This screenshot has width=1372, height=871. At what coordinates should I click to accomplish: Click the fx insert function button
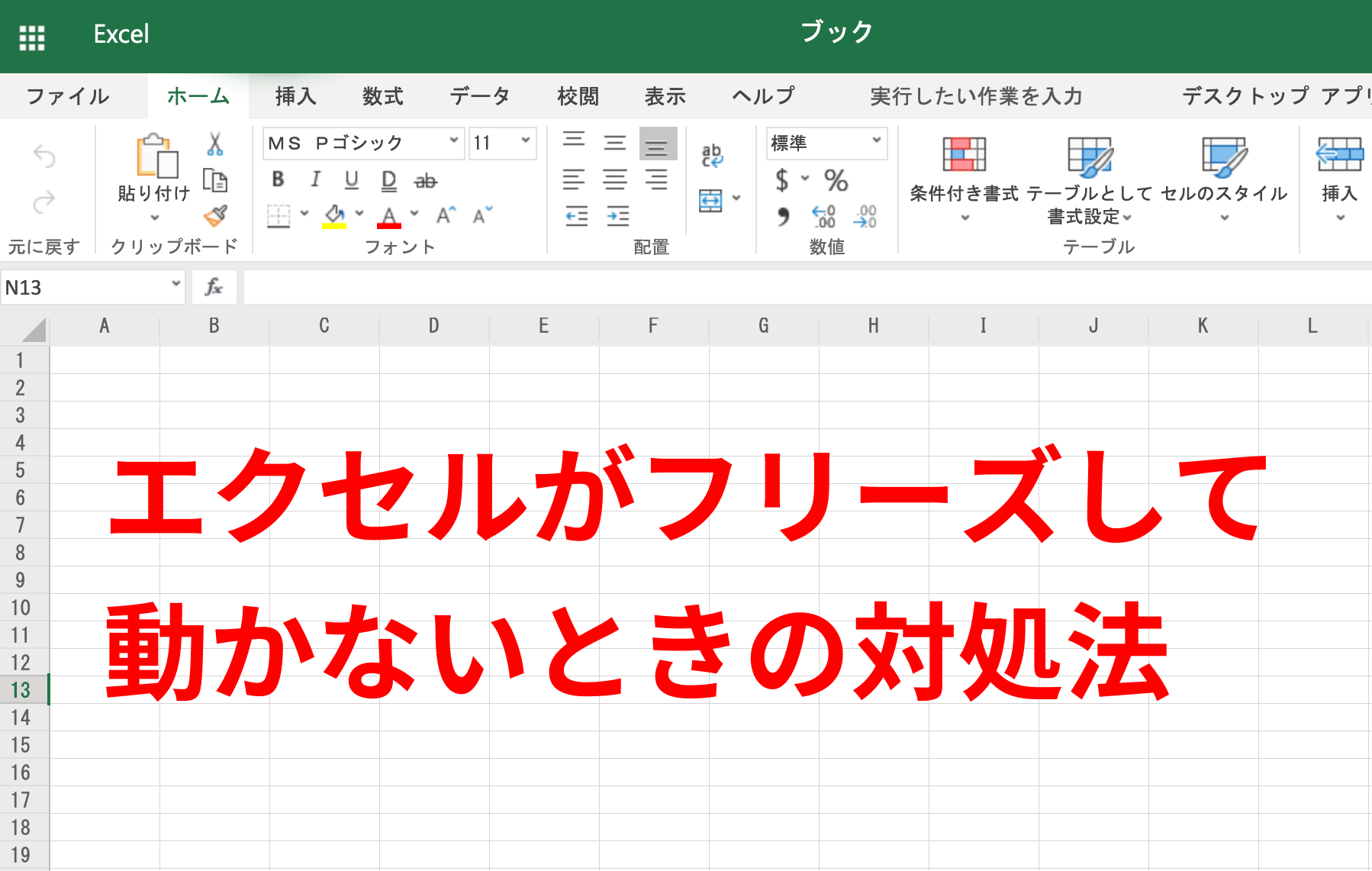(214, 288)
